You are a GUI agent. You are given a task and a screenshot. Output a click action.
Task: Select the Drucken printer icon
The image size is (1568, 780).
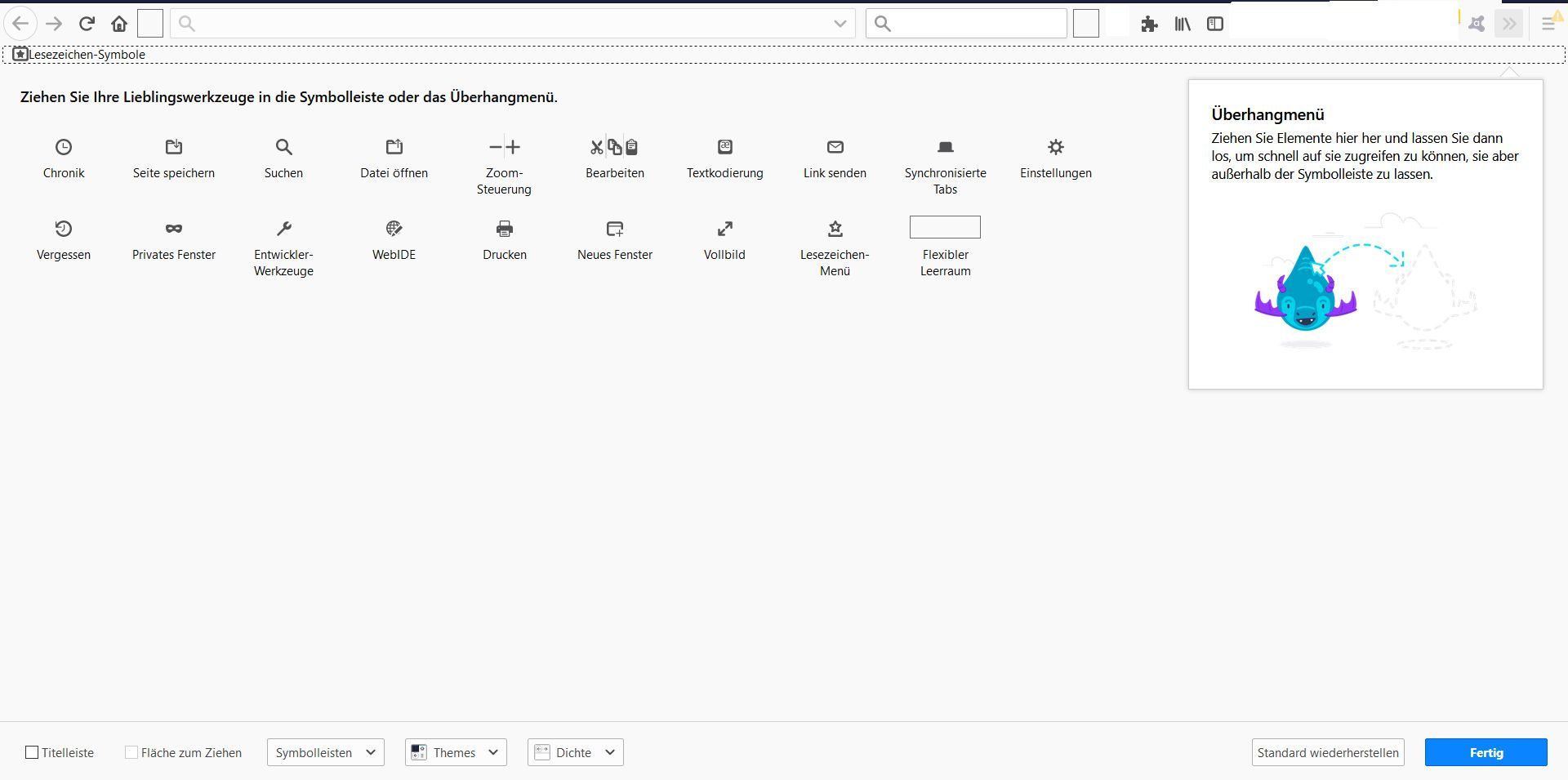point(505,229)
